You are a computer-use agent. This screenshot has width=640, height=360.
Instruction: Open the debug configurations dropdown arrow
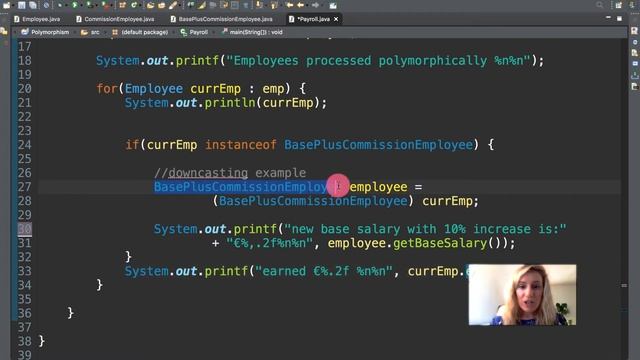(67, 6)
